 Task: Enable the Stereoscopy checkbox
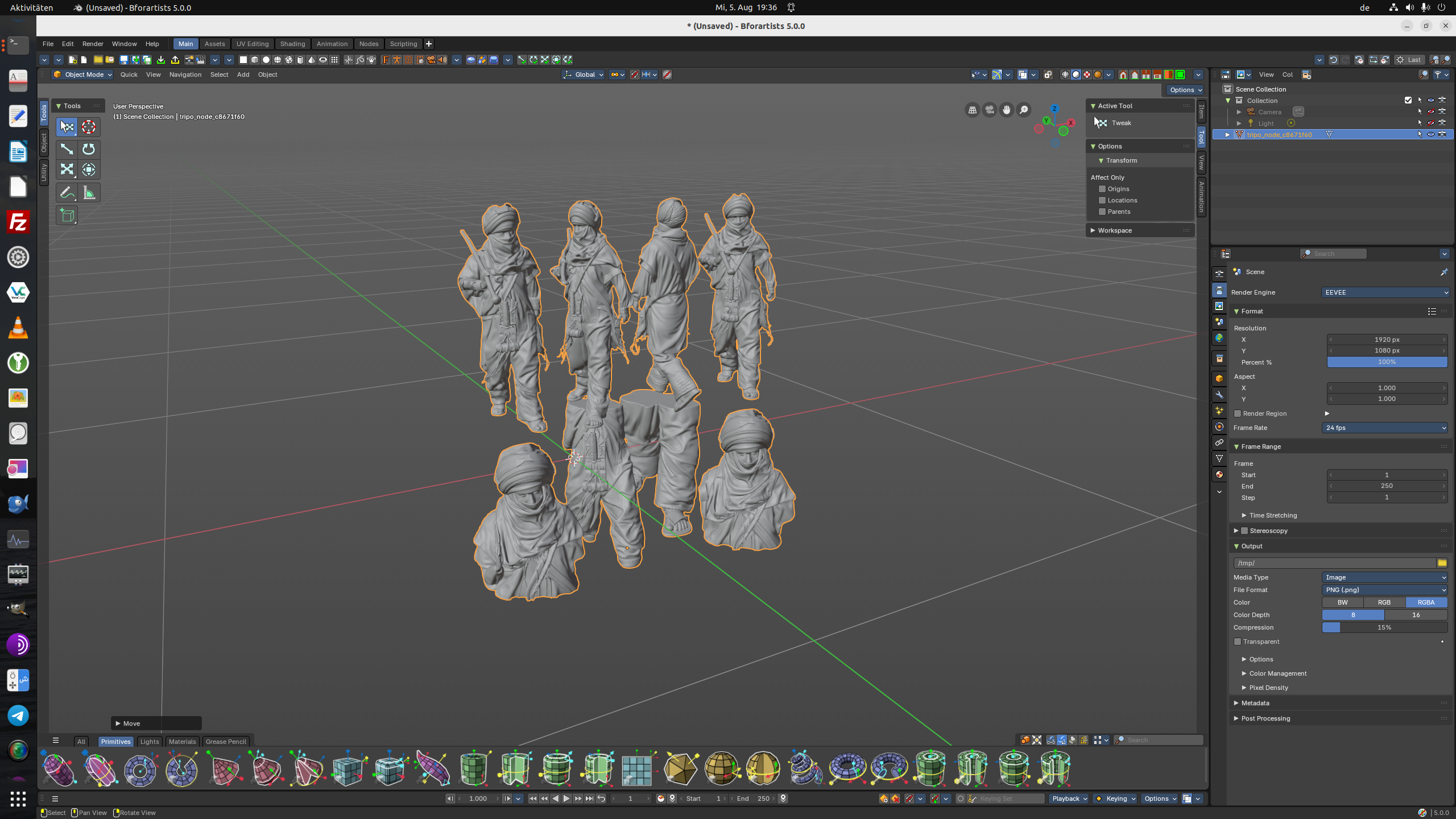[1244, 531]
